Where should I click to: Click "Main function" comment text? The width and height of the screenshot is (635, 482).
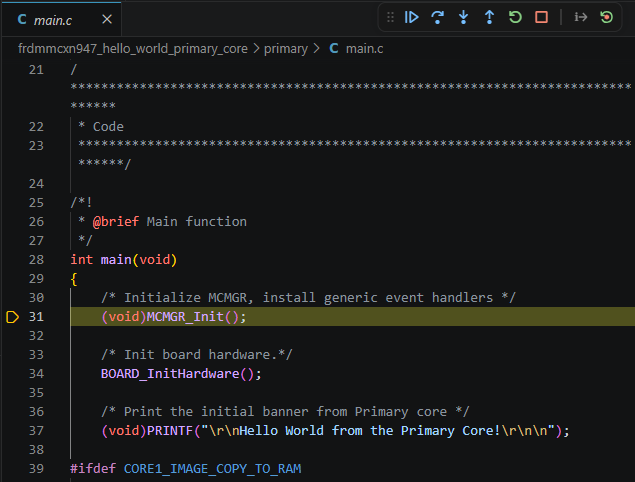click(x=196, y=222)
